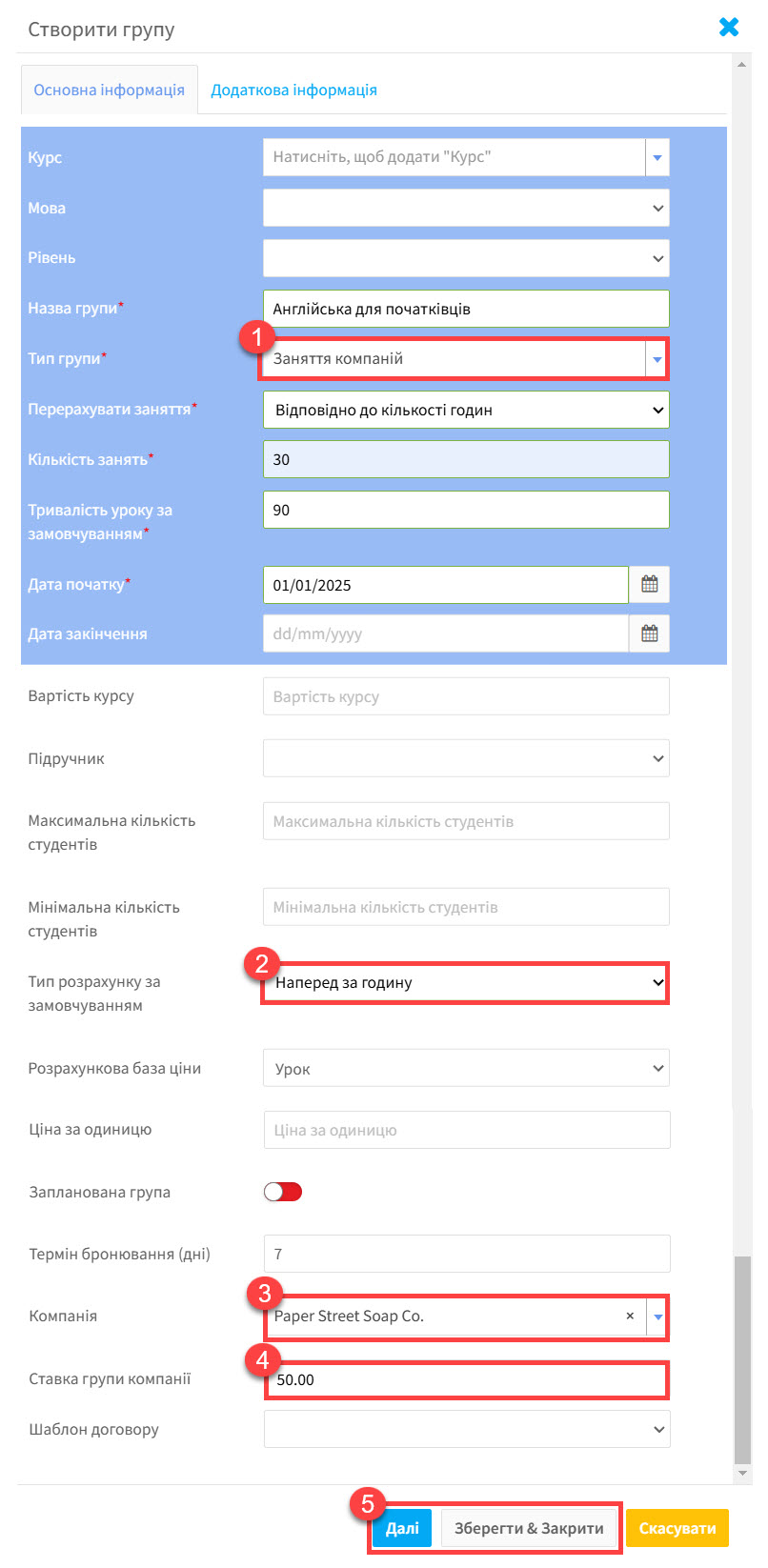
Task: Open the Рівень dropdown
Action: click(466, 258)
